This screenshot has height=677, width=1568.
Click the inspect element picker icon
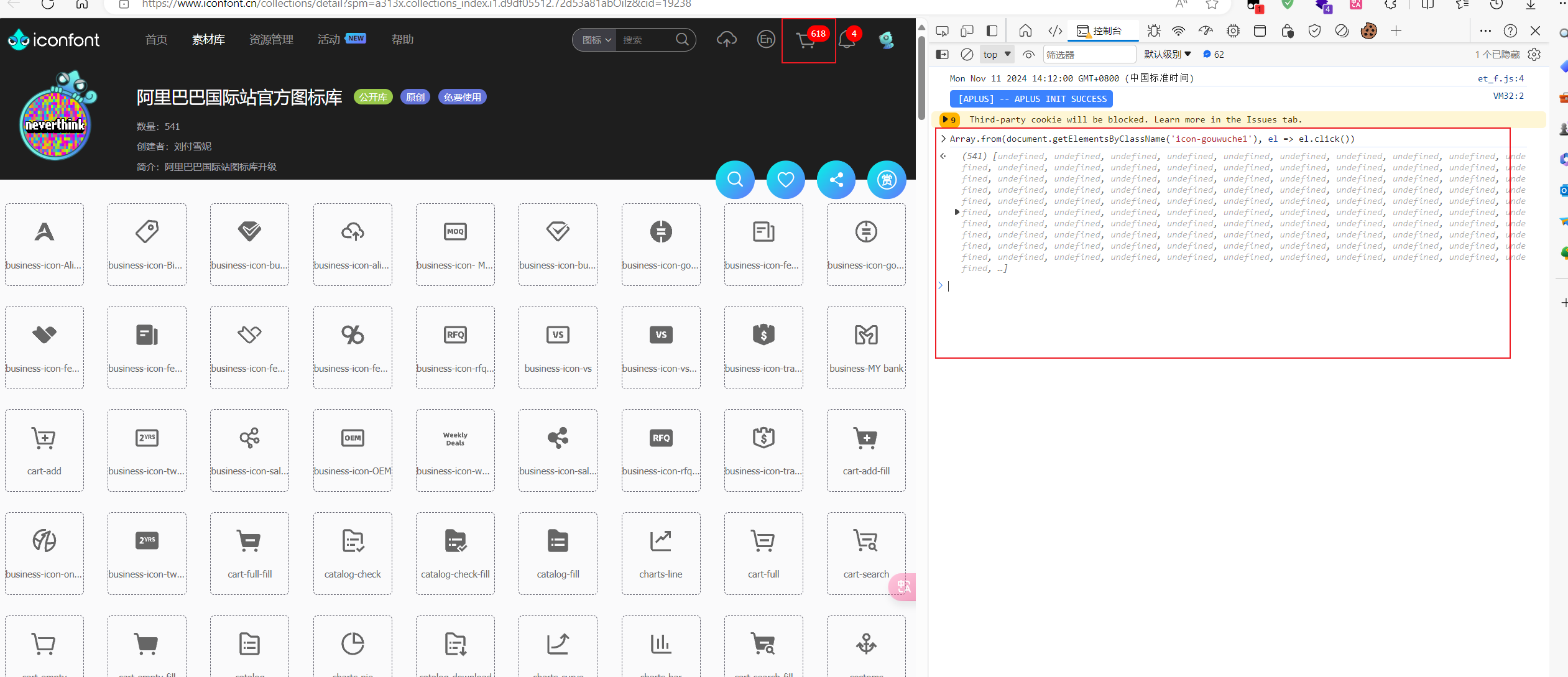click(x=942, y=31)
